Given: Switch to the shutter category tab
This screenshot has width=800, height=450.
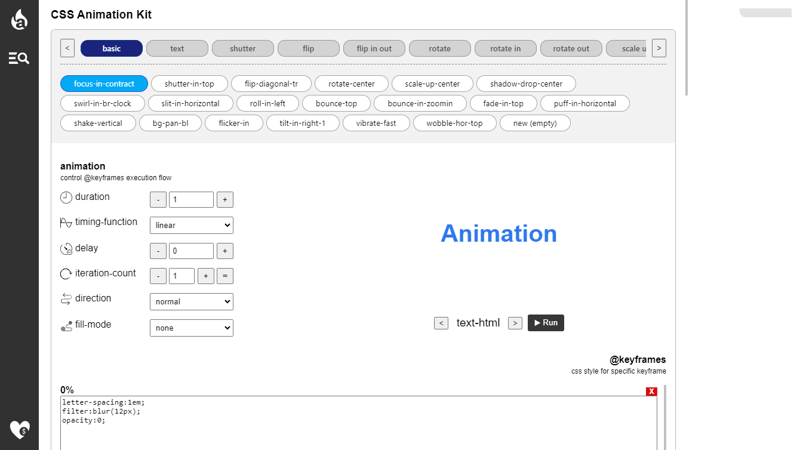Looking at the screenshot, I should point(243,48).
